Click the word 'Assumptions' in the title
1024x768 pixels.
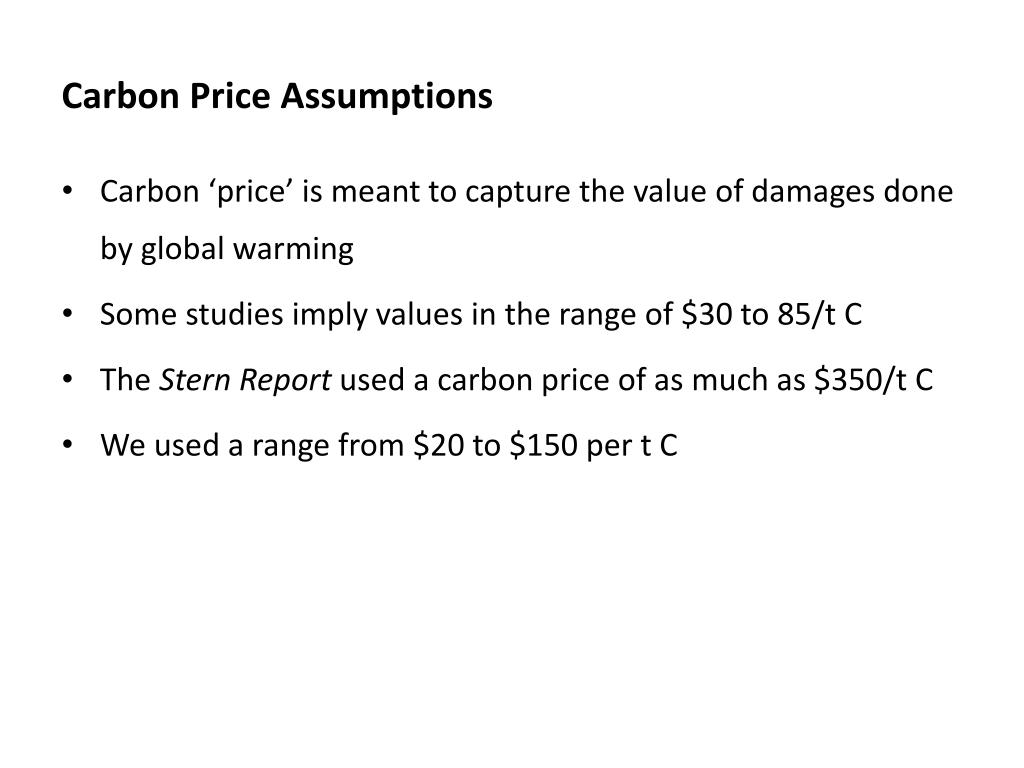[x=387, y=97]
